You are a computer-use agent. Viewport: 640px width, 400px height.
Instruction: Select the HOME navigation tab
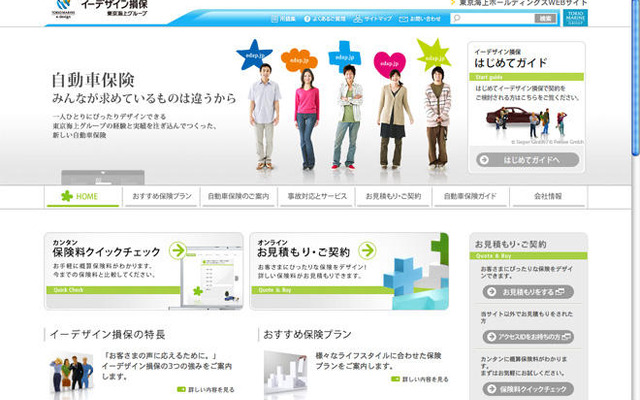point(83,197)
